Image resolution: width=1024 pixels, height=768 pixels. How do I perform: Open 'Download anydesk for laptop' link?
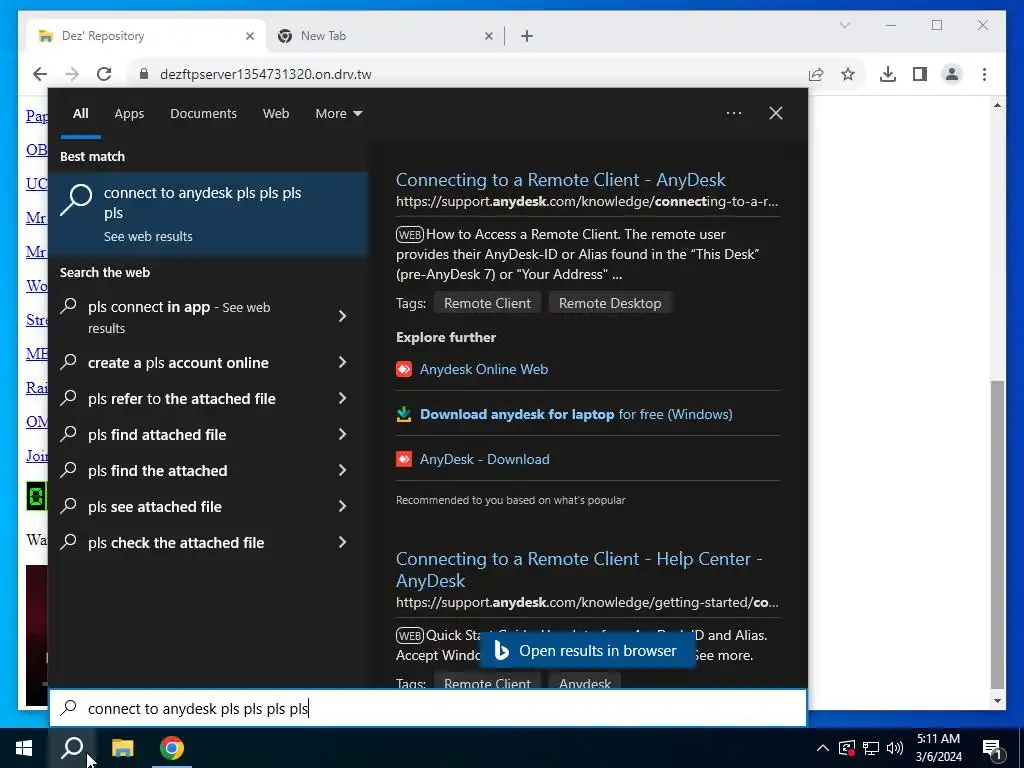[576, 414]
